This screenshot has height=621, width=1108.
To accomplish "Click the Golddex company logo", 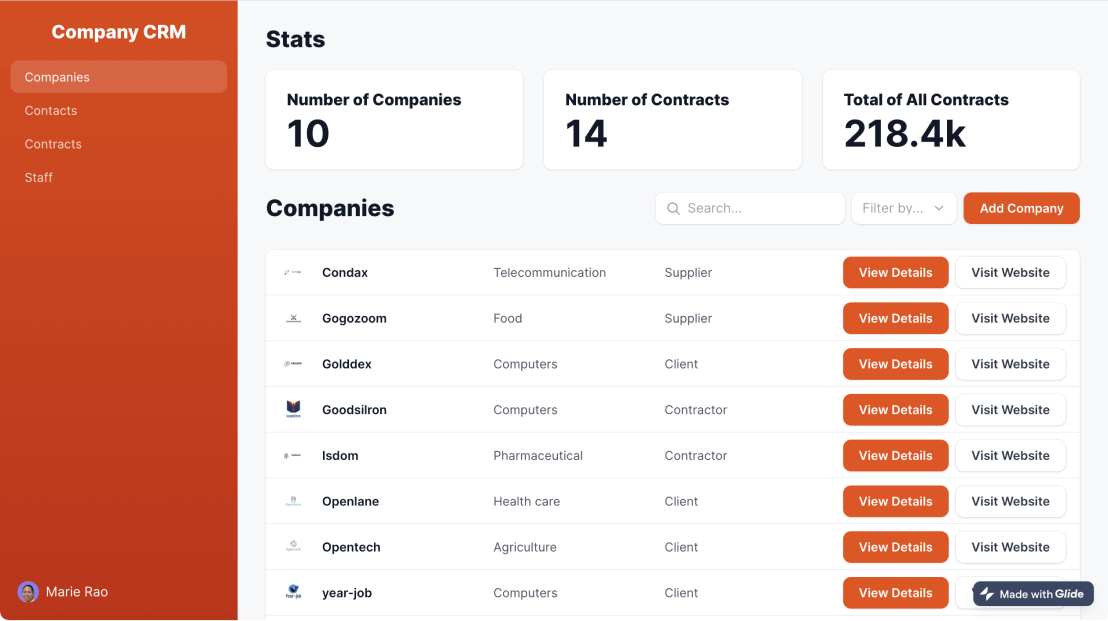I will click(293, 364).
